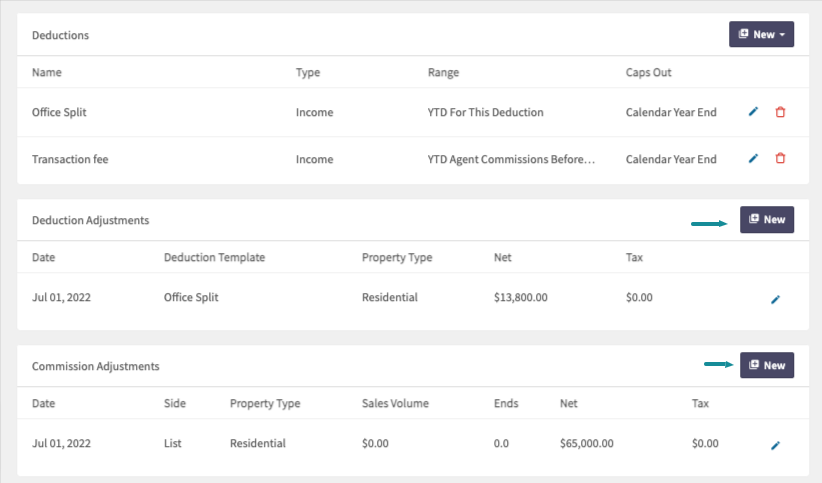Click the Deduction Template column header
This screenshot has height=483, width=822.
214,257
